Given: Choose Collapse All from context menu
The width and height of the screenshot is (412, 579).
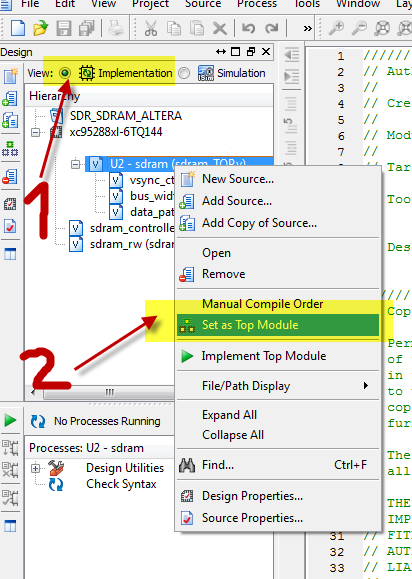Looking at the screenshot, I should click(278, 435).
